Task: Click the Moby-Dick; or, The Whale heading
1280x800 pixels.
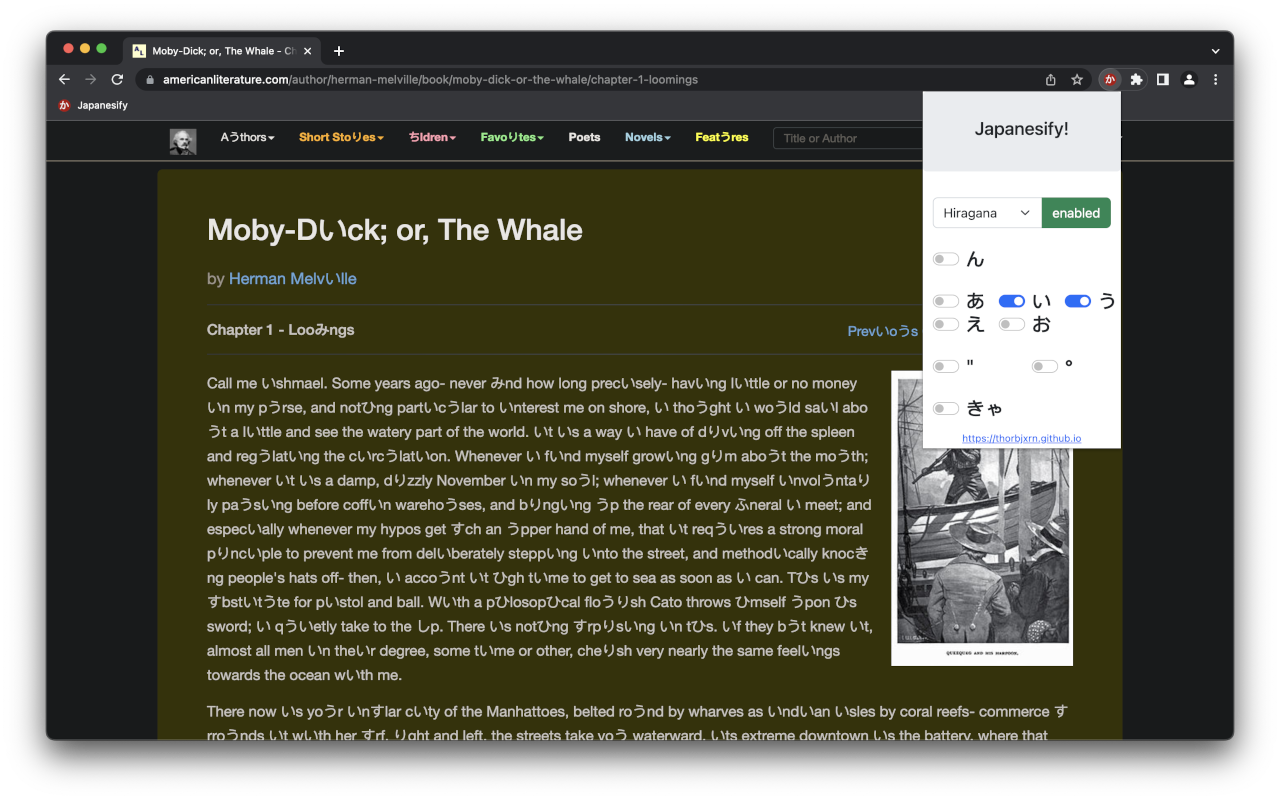Action: coord(395,231)
